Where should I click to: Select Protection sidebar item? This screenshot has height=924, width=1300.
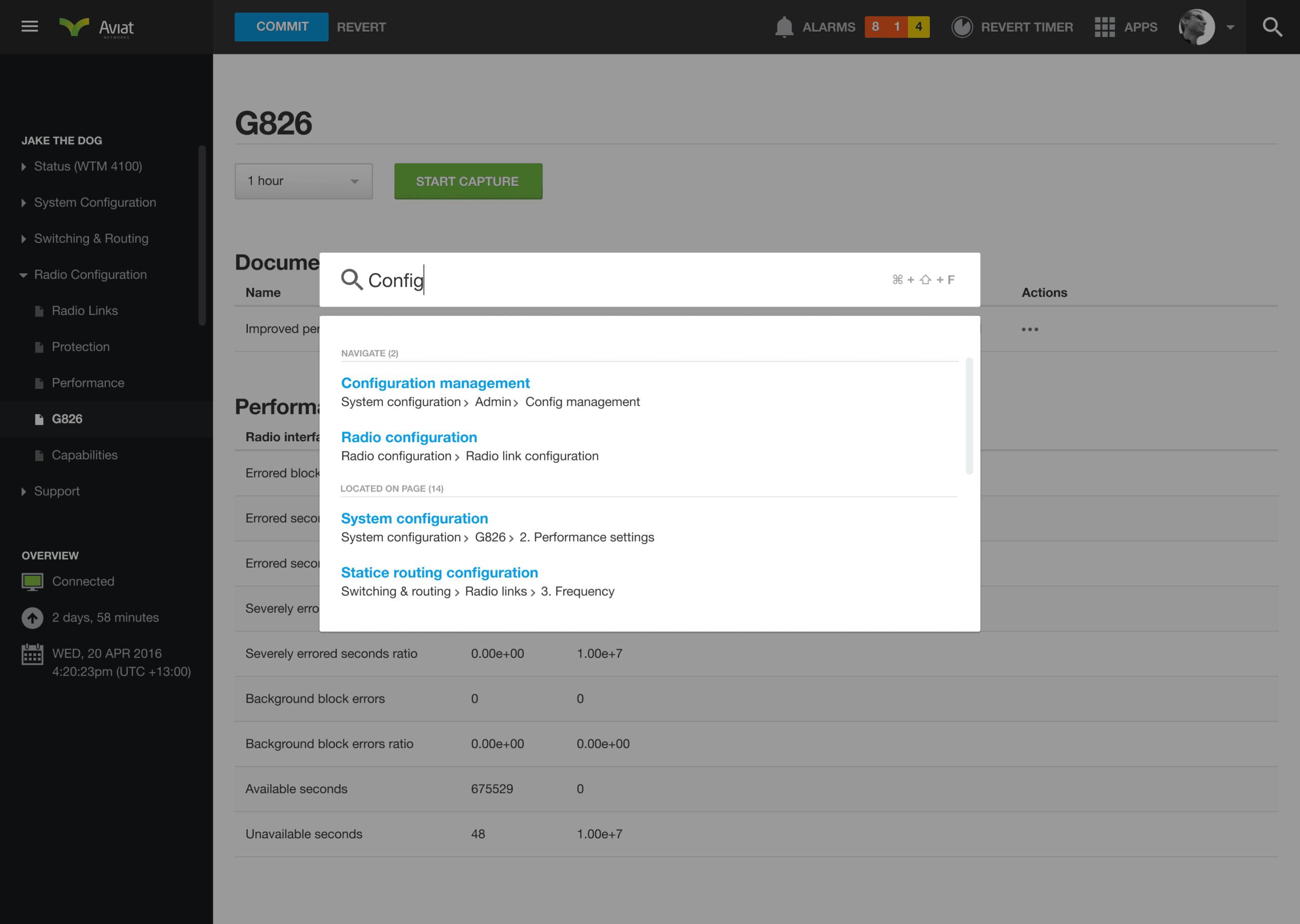click(x=80, y=346)
